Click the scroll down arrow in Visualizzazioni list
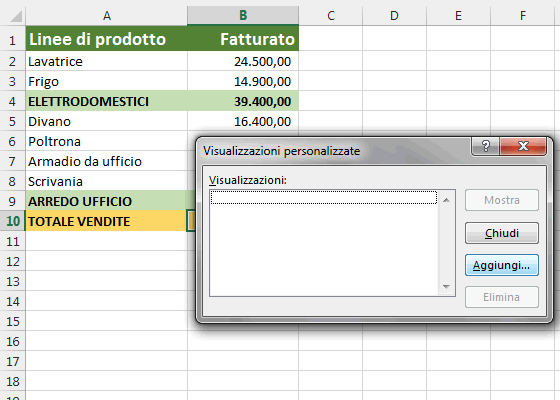 (x=446, y=286)
